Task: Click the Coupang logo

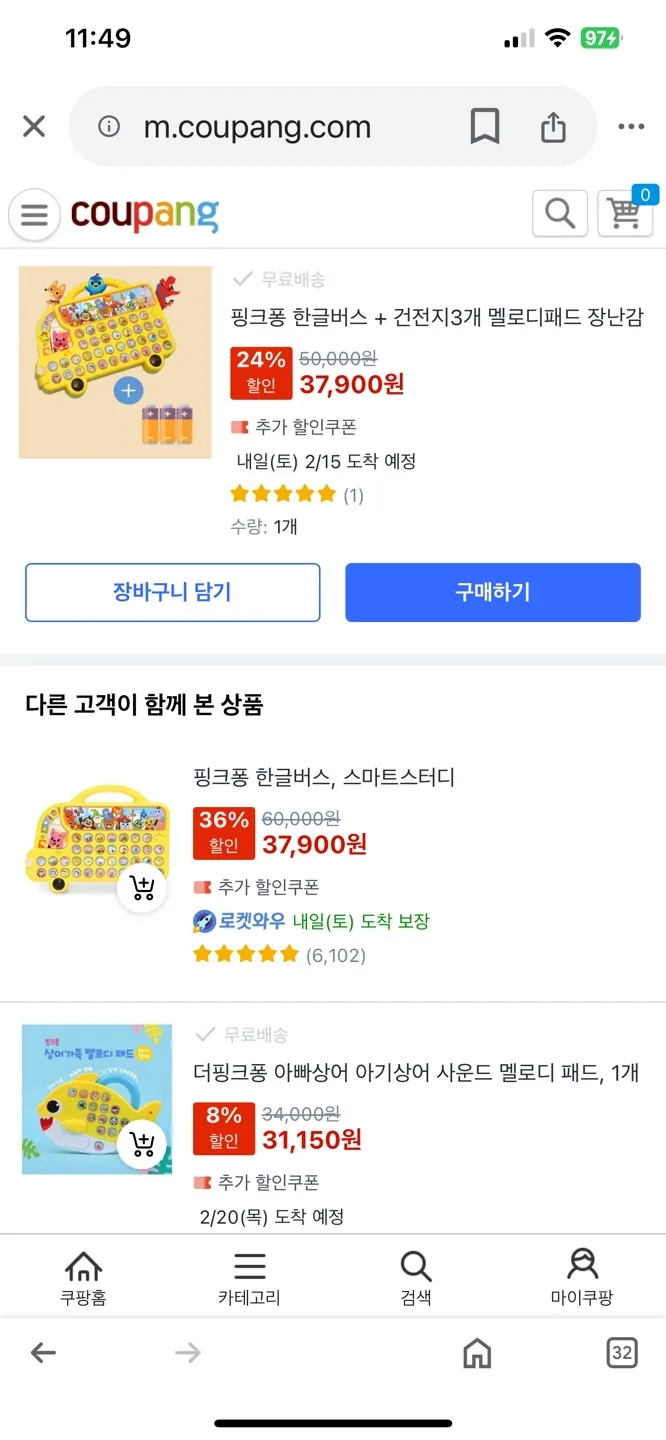Action: tap(145, 214)
